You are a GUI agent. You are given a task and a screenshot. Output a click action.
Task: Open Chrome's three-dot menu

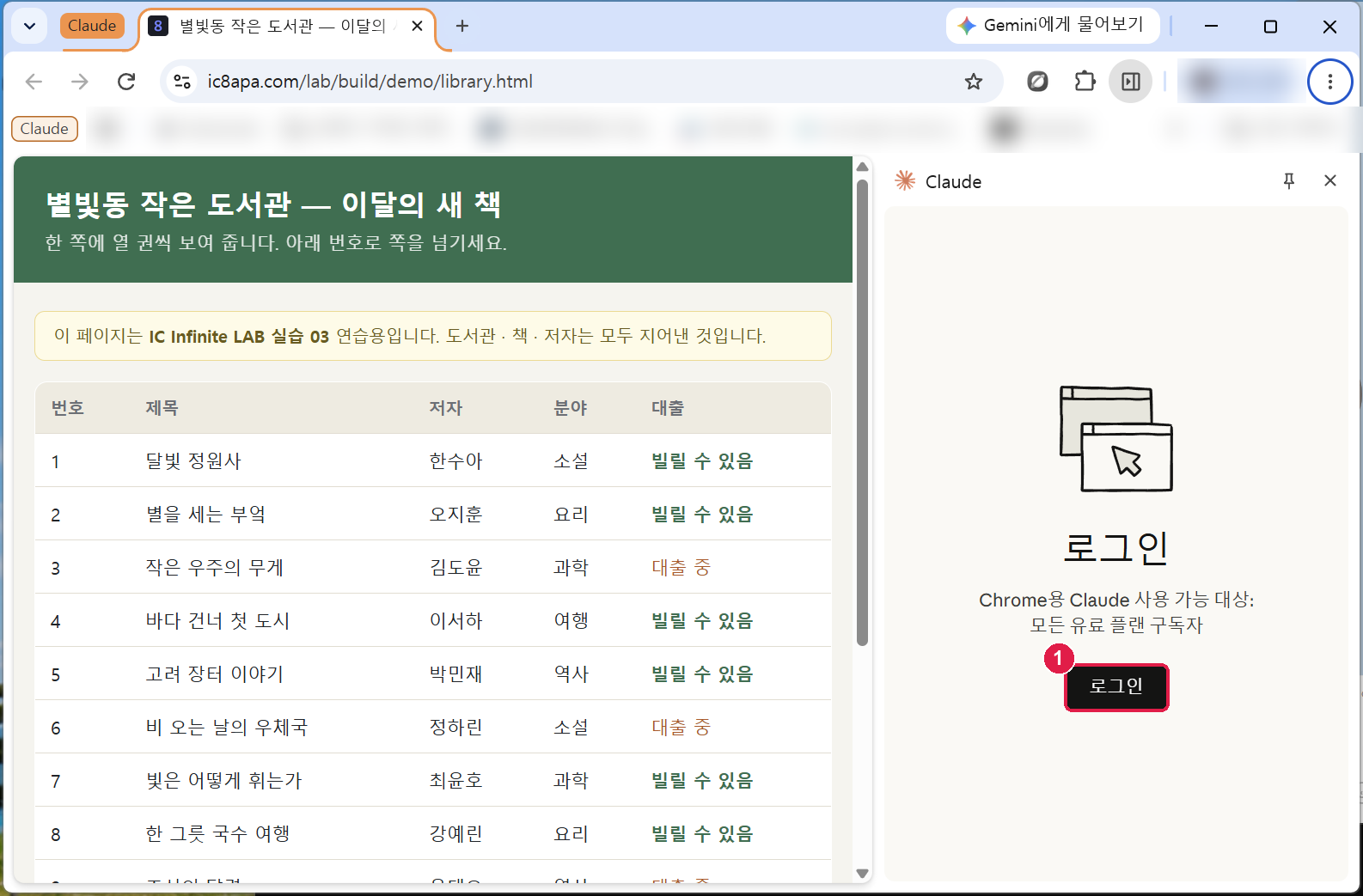1329,82
